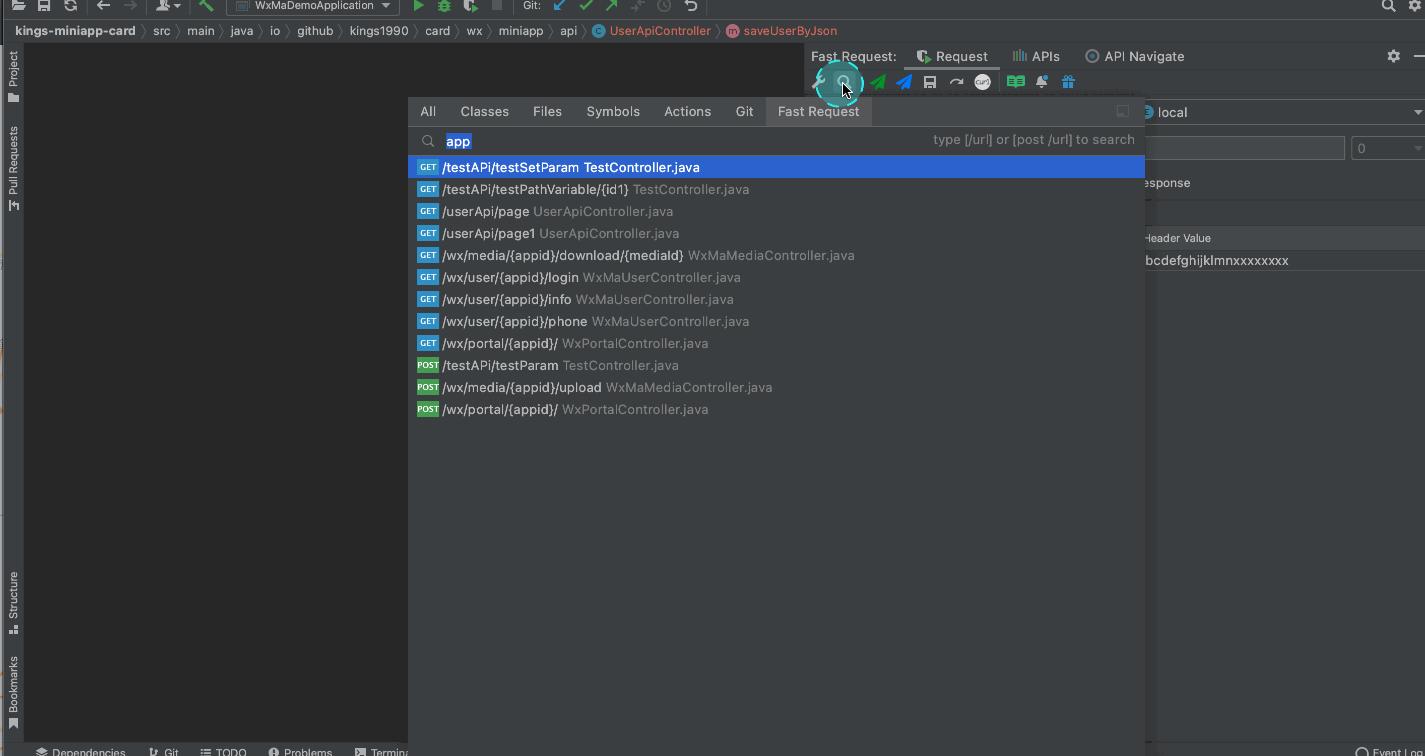
Task: Click the green Run triangle in main toolbar
Action: tap(419, 6)
